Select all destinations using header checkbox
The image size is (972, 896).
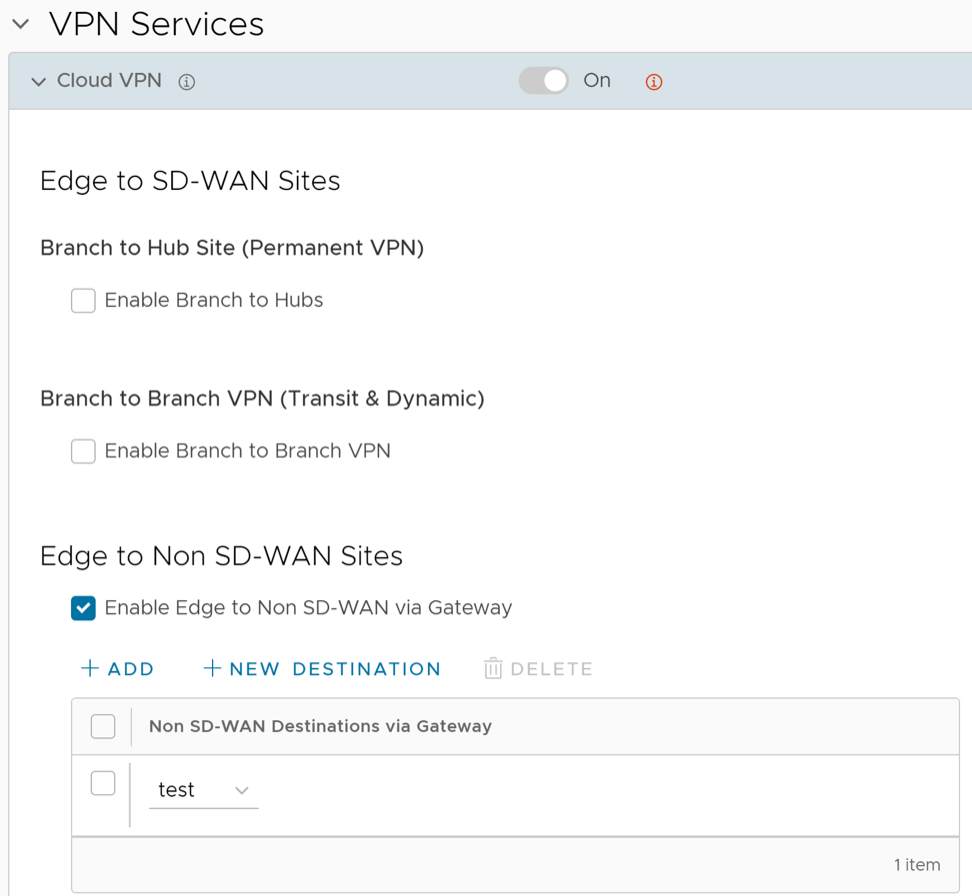tap(103, 726)
